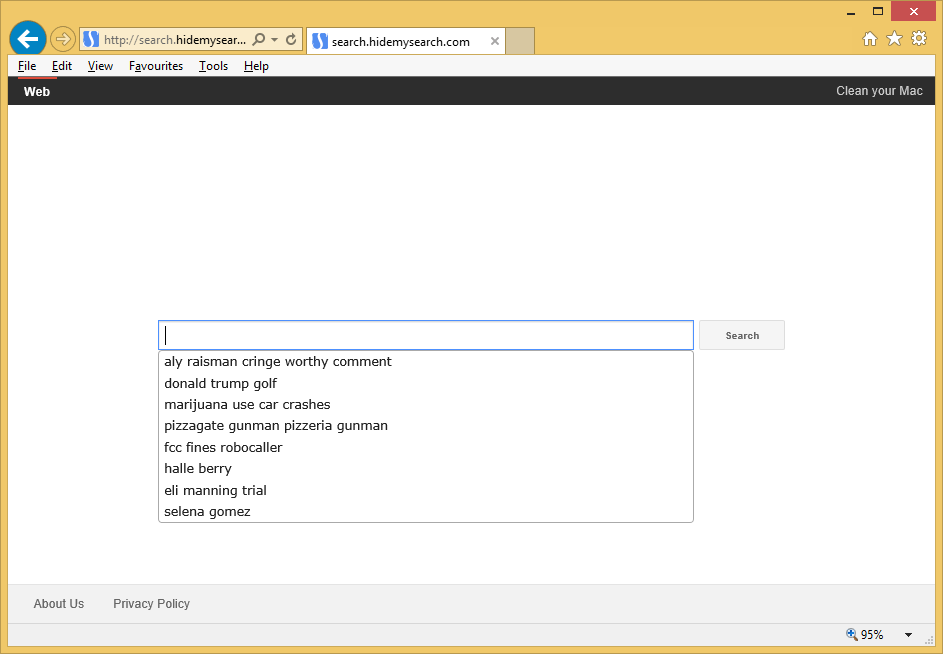Viewport: 943px width, 654px height.
Task: Choose suggestion 'marijuana use car crashes'
Action: 426,404
